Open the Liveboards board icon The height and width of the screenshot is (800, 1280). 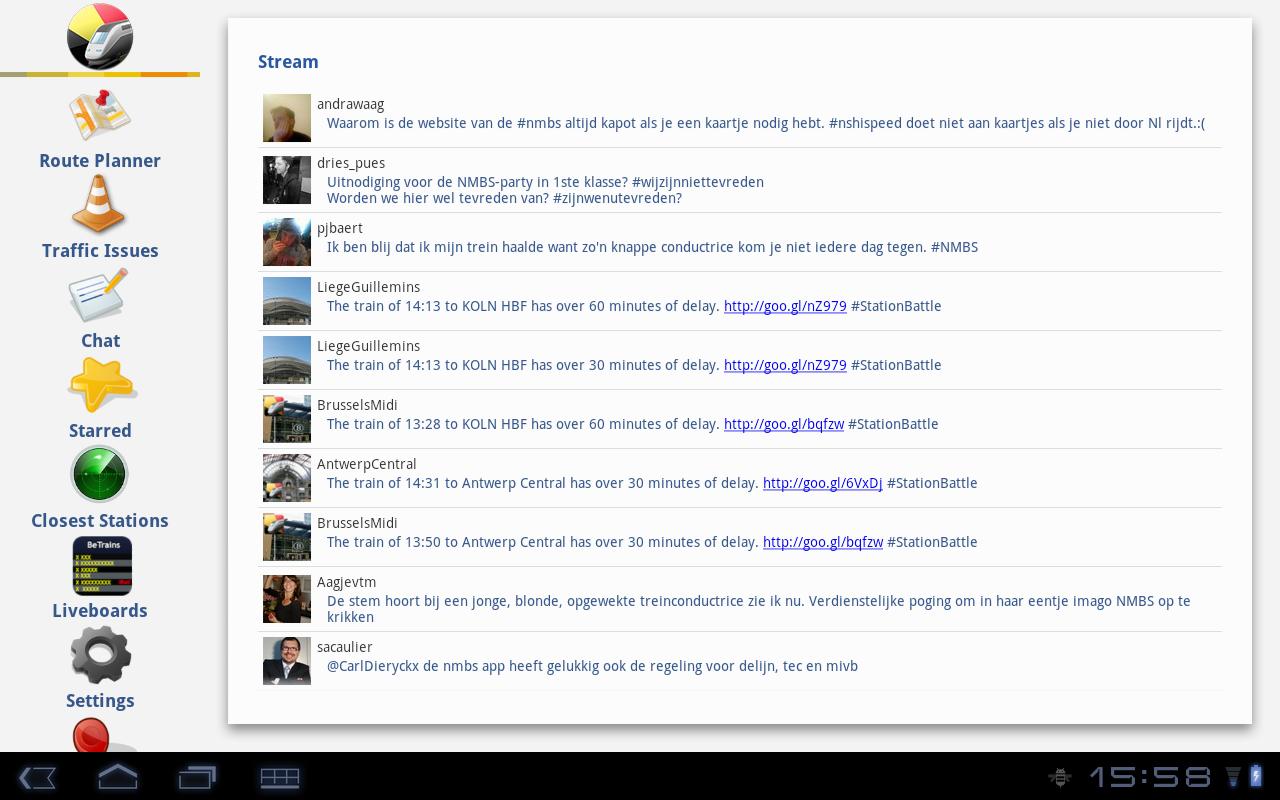coord(102,565)
